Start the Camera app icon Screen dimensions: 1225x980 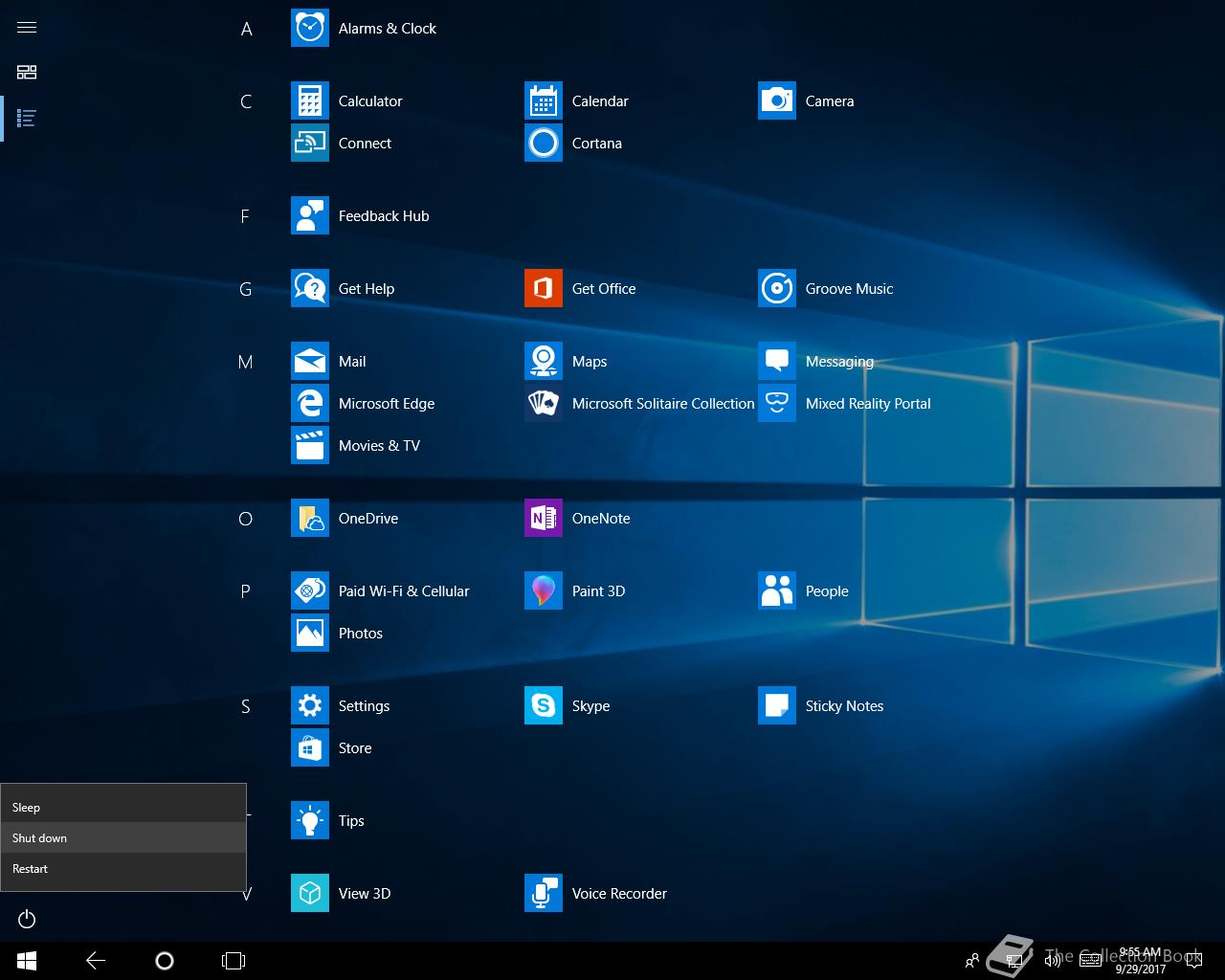pyautogui.click(x=777, y=100)
